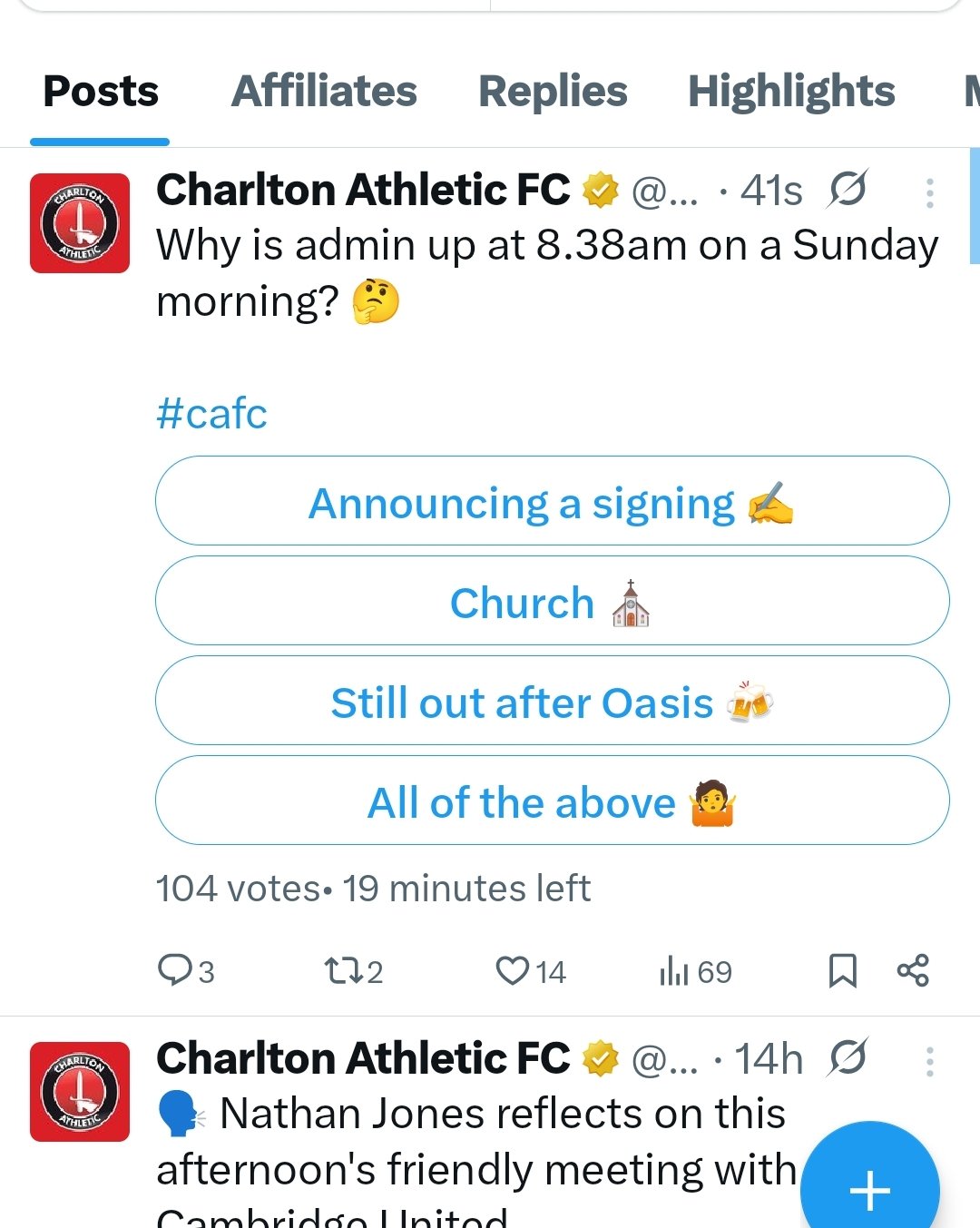The width and height of the screenshot is (980, 1228).
Task: Open the reply icon on poll post
Action: [x=172, y=970]
